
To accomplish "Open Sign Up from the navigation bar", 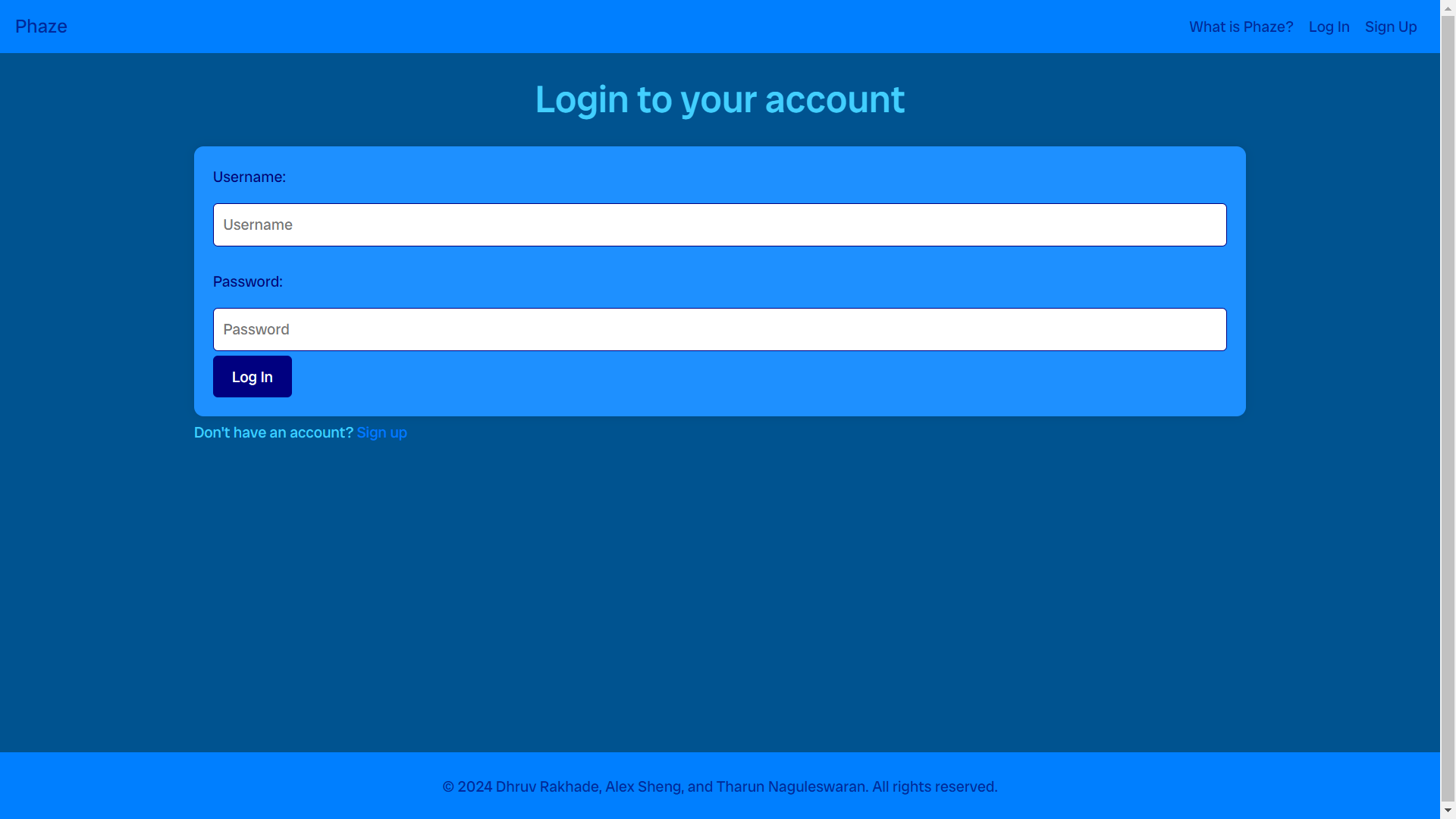I will (1390, 27).
